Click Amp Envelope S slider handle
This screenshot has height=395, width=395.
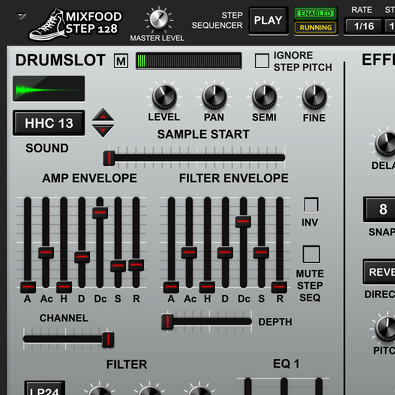point(118,266)
